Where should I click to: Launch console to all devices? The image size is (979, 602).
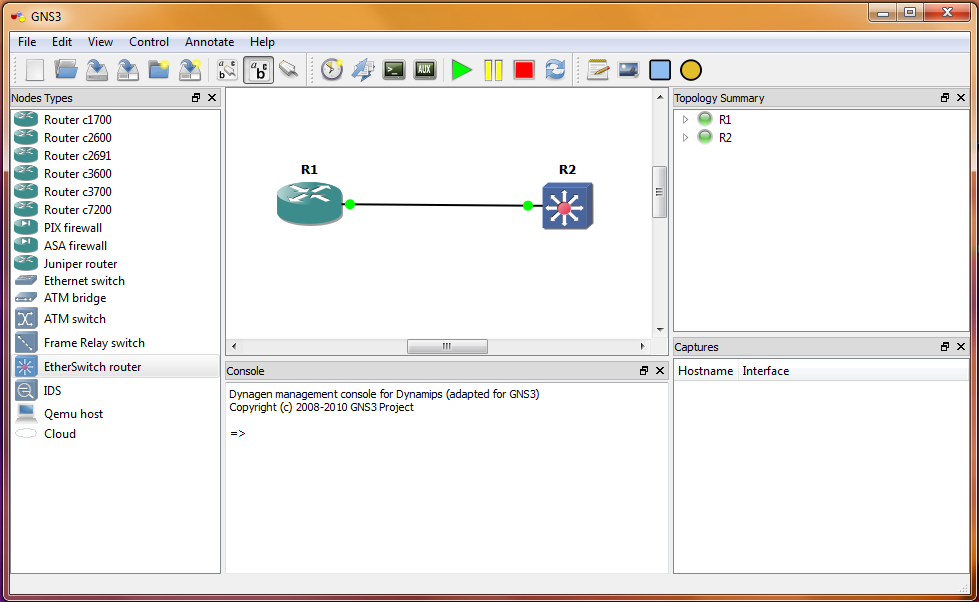click(394, 70)
